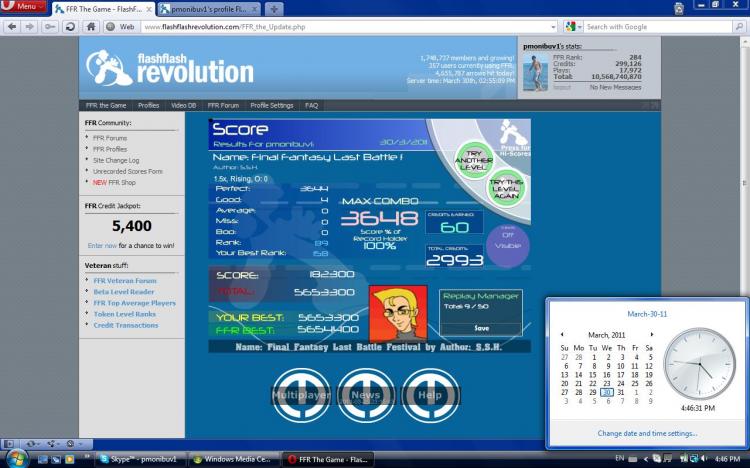Open the Site Change Log link
This screenshot has height=468, width=750.
coord(116,160)
